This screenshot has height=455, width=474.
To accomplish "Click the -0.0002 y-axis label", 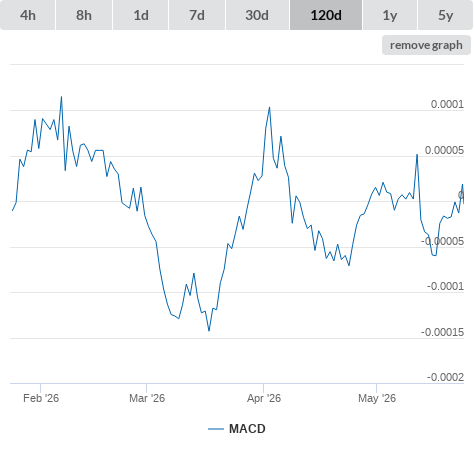I will click(x=445, y=377).
